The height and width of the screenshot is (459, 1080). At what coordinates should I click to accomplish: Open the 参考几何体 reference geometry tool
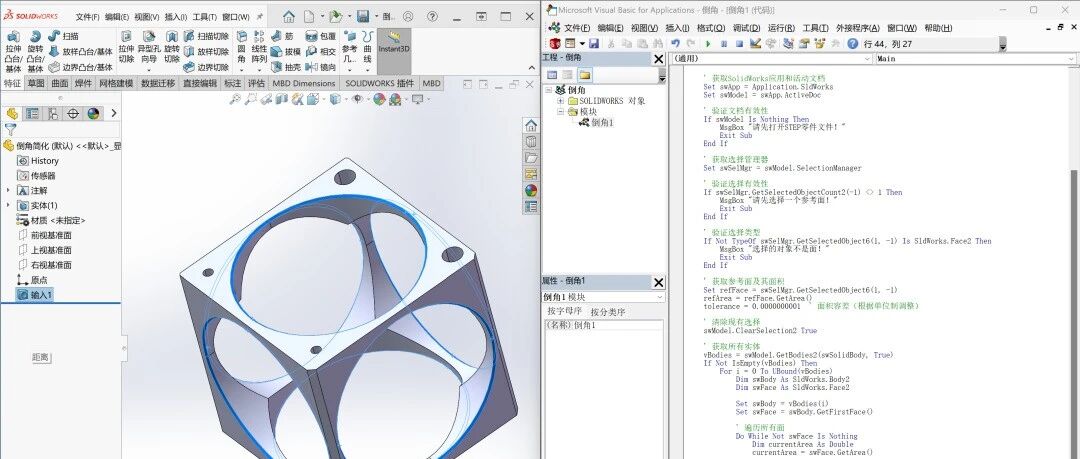point(350,50)
